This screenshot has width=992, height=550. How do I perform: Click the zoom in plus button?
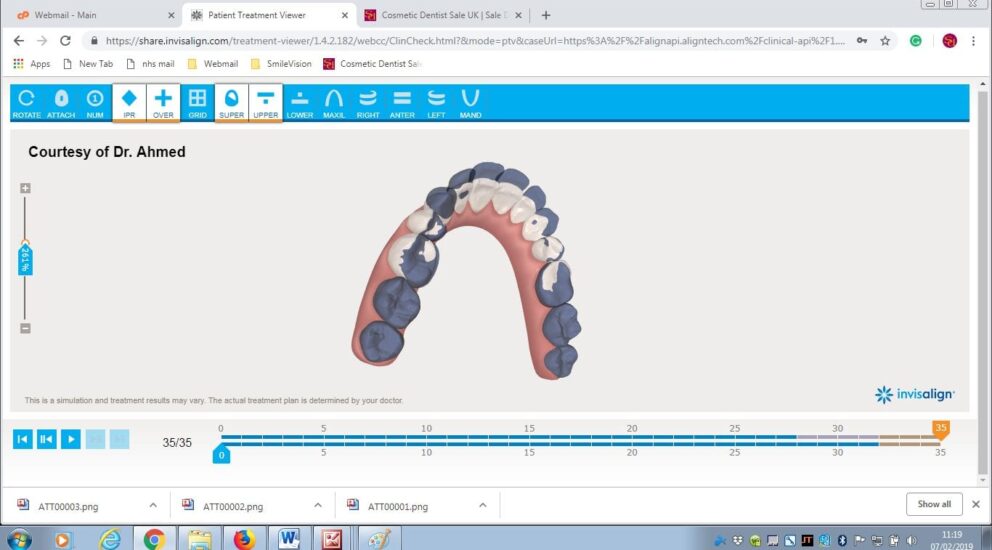pyautogui.click(x=25, y=188)
